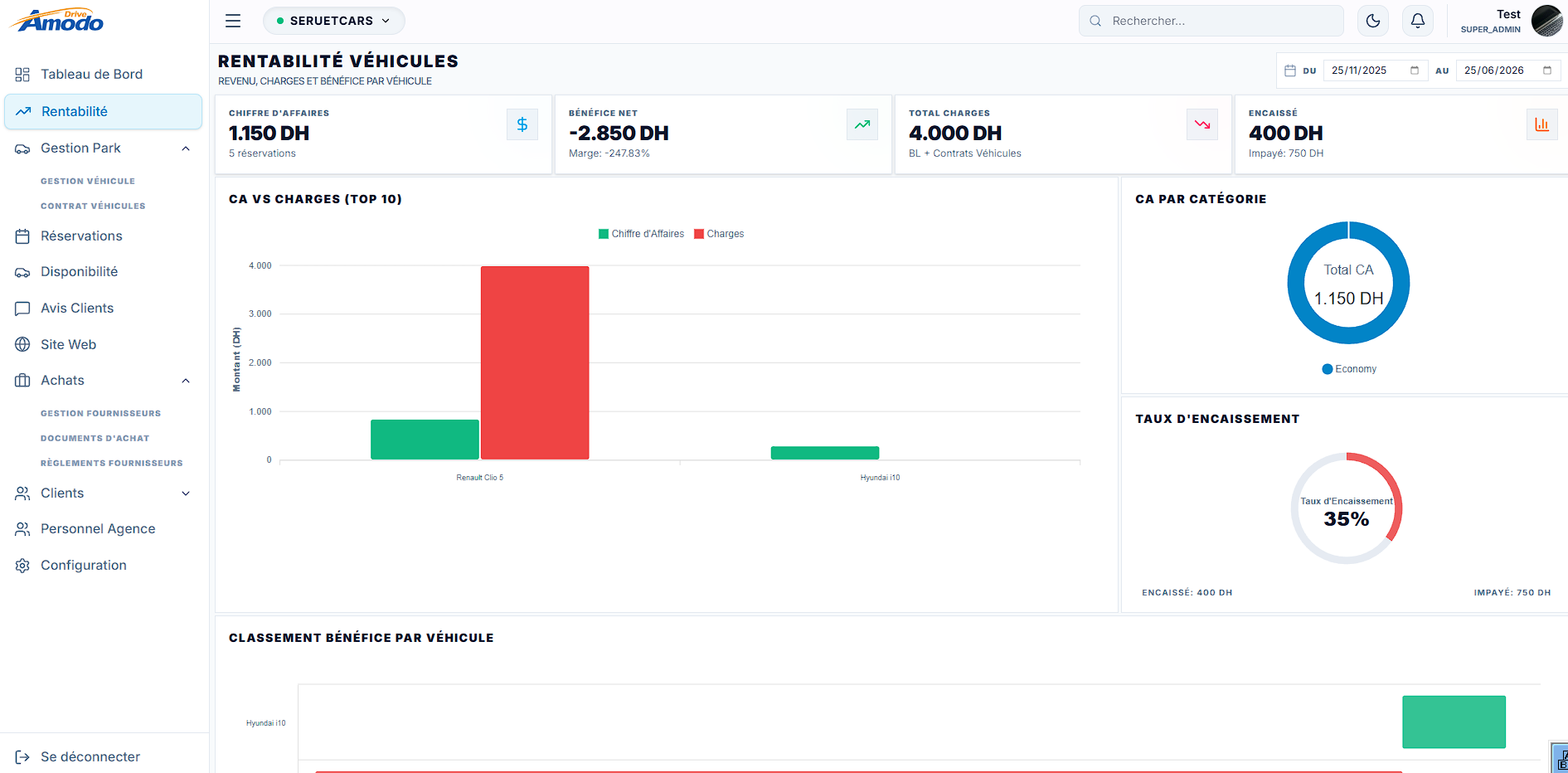Click the Rechercher search field
The height and width of the screenshot is (773, 1568).
(1211, 21)
